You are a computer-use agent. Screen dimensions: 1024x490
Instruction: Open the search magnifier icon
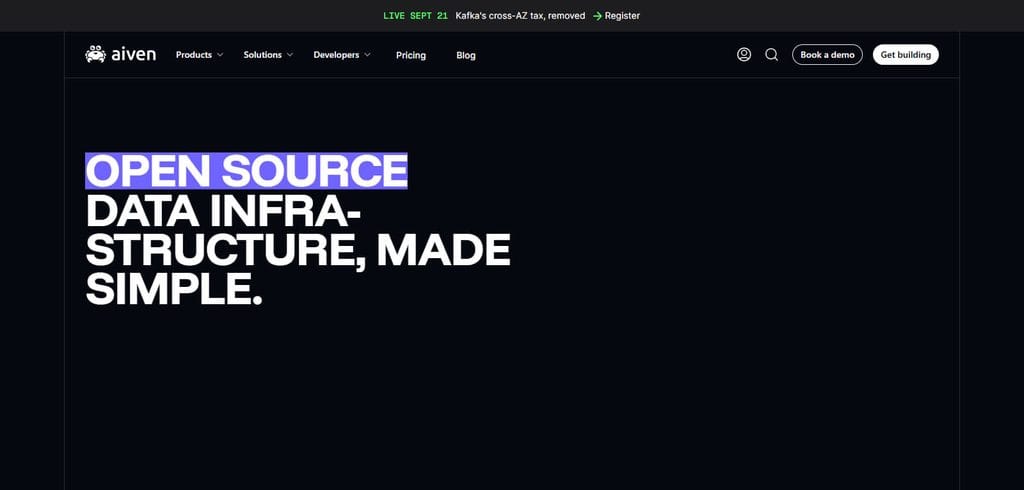[771, 55]
